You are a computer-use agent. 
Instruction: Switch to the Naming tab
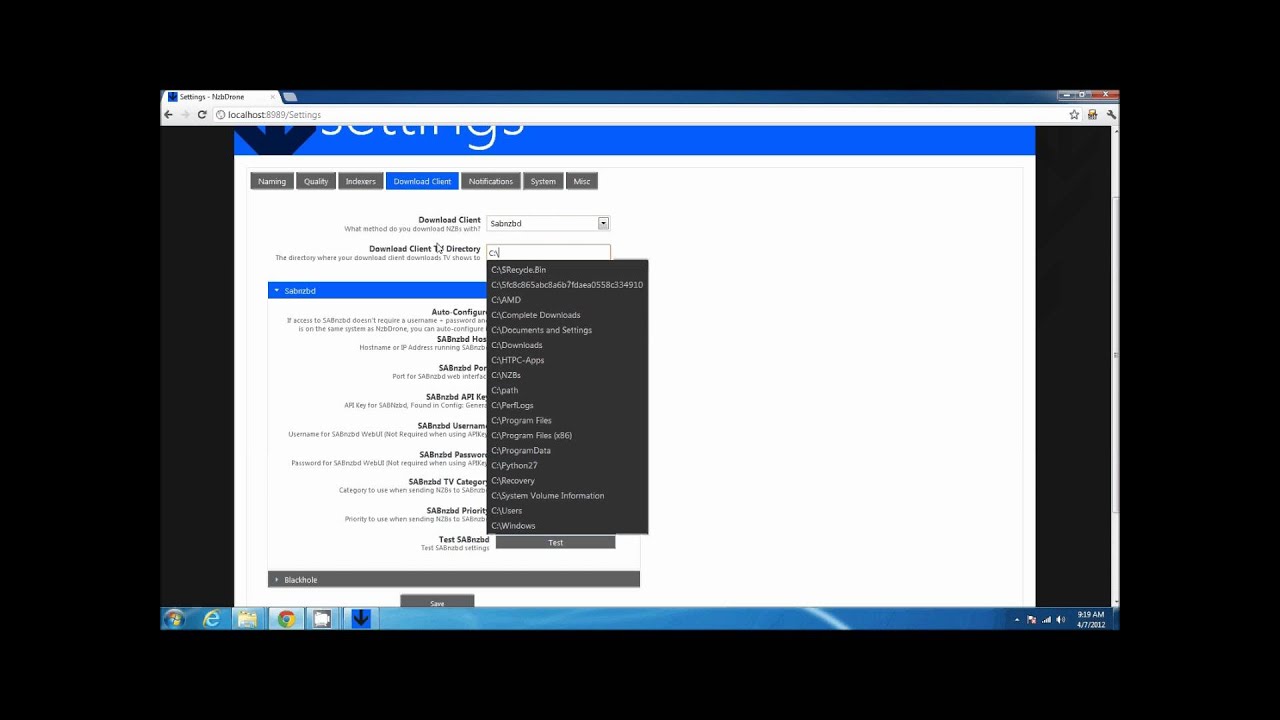[x=272, y=181]
